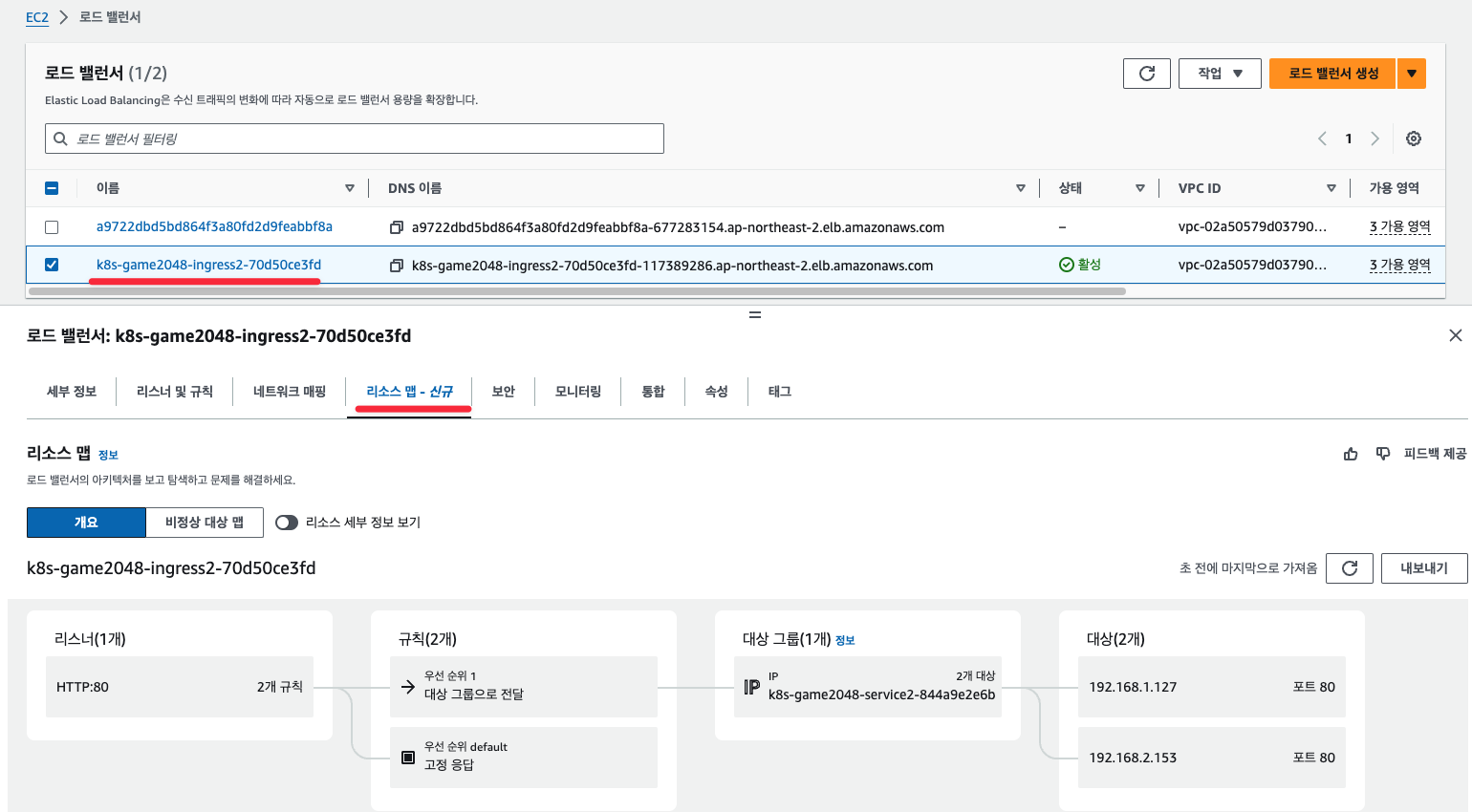Close the load balancer details panel

pyautogui.click(x=1455, y=335)
